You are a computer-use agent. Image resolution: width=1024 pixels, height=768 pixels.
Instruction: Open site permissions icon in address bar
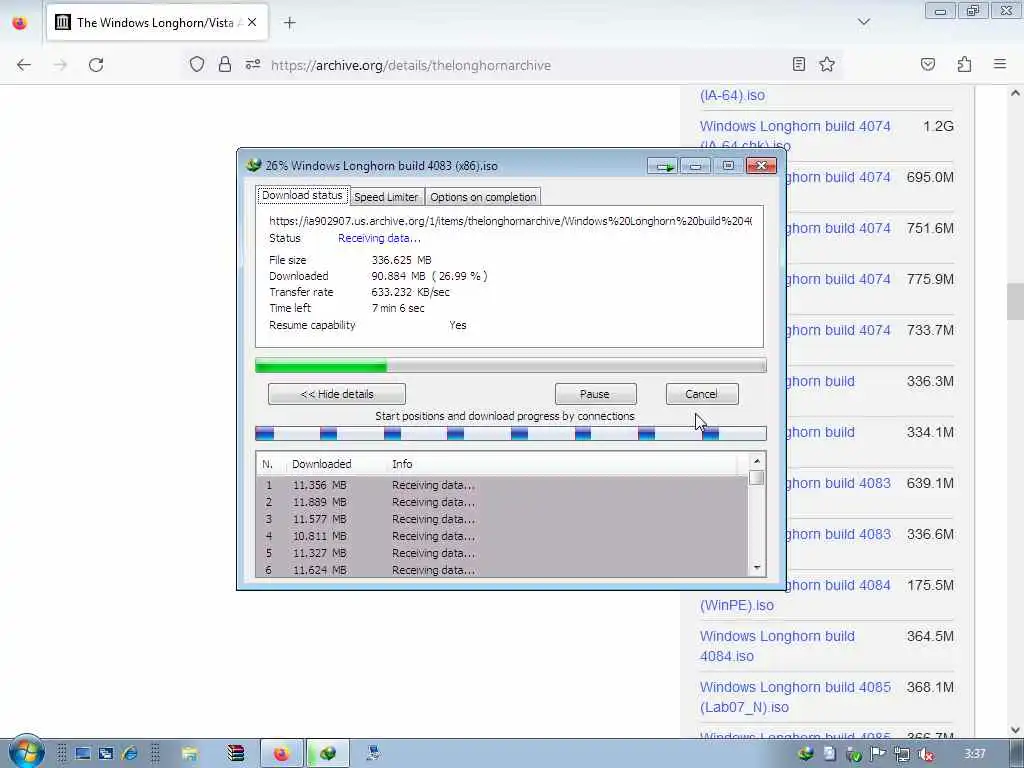pos(253,64)
